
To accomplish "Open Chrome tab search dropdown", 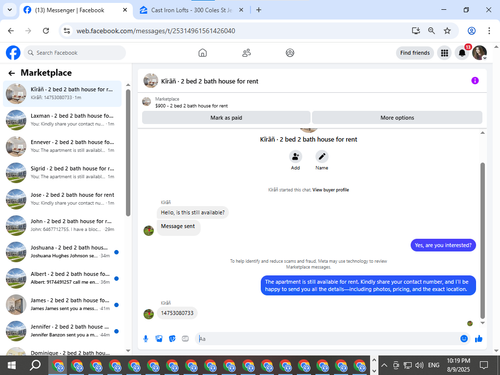I will (x=10, y=10).
